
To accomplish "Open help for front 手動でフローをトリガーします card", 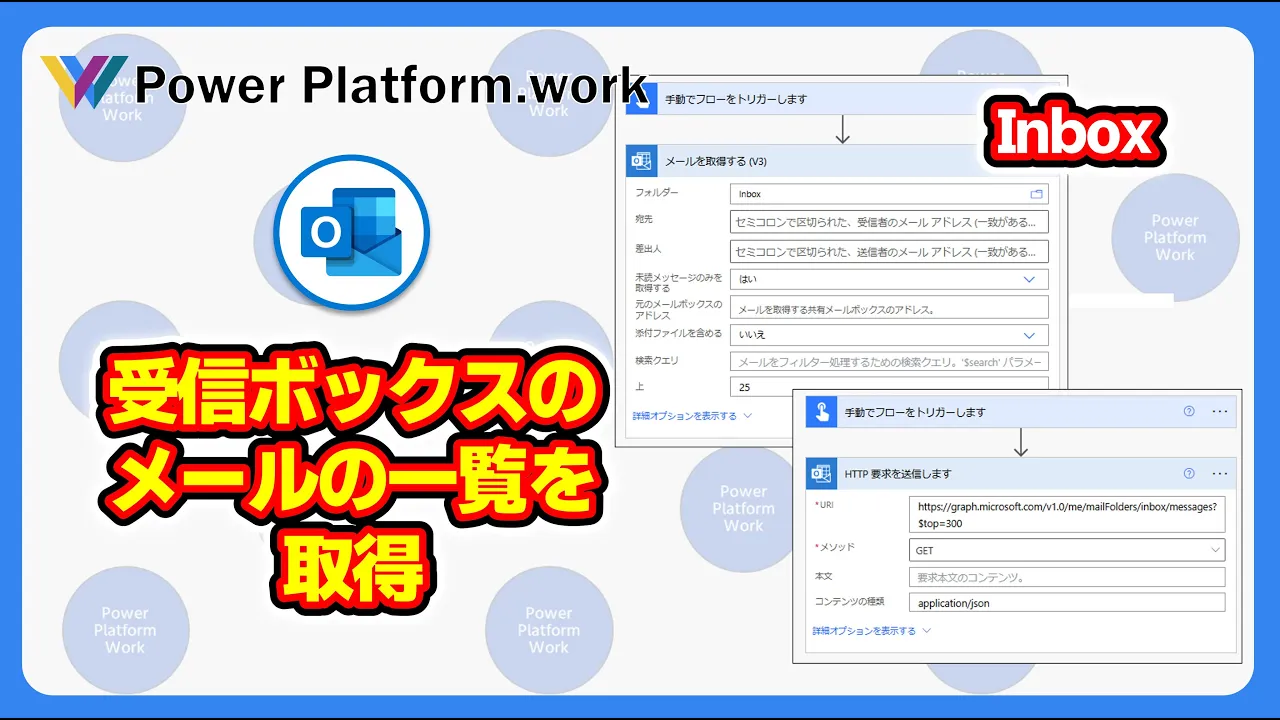I will tap(1189, 411).
